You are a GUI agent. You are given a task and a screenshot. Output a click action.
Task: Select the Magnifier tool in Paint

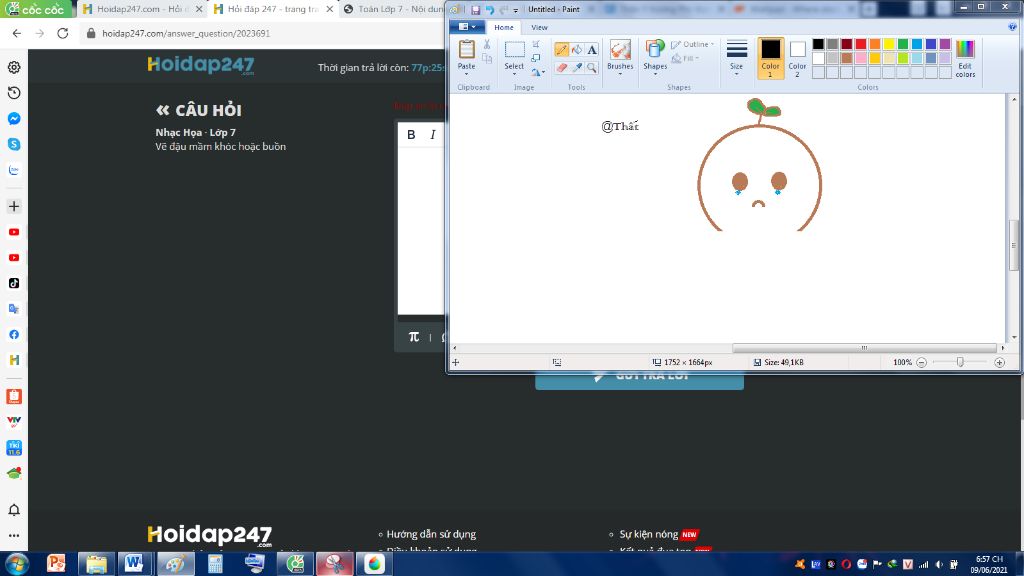592,67
